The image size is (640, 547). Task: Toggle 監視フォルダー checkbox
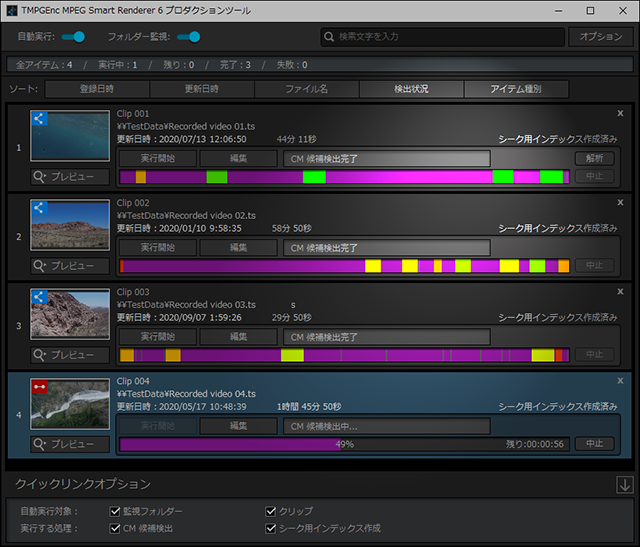click(115, 511)
